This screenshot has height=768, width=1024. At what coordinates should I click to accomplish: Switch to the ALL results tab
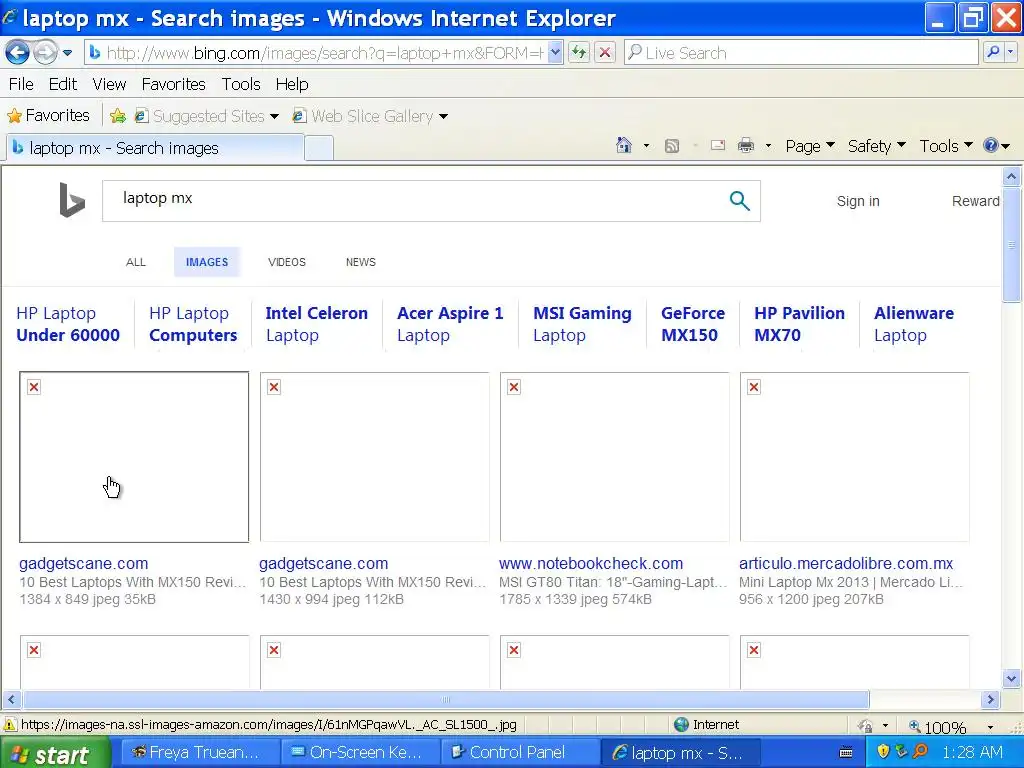136,262
